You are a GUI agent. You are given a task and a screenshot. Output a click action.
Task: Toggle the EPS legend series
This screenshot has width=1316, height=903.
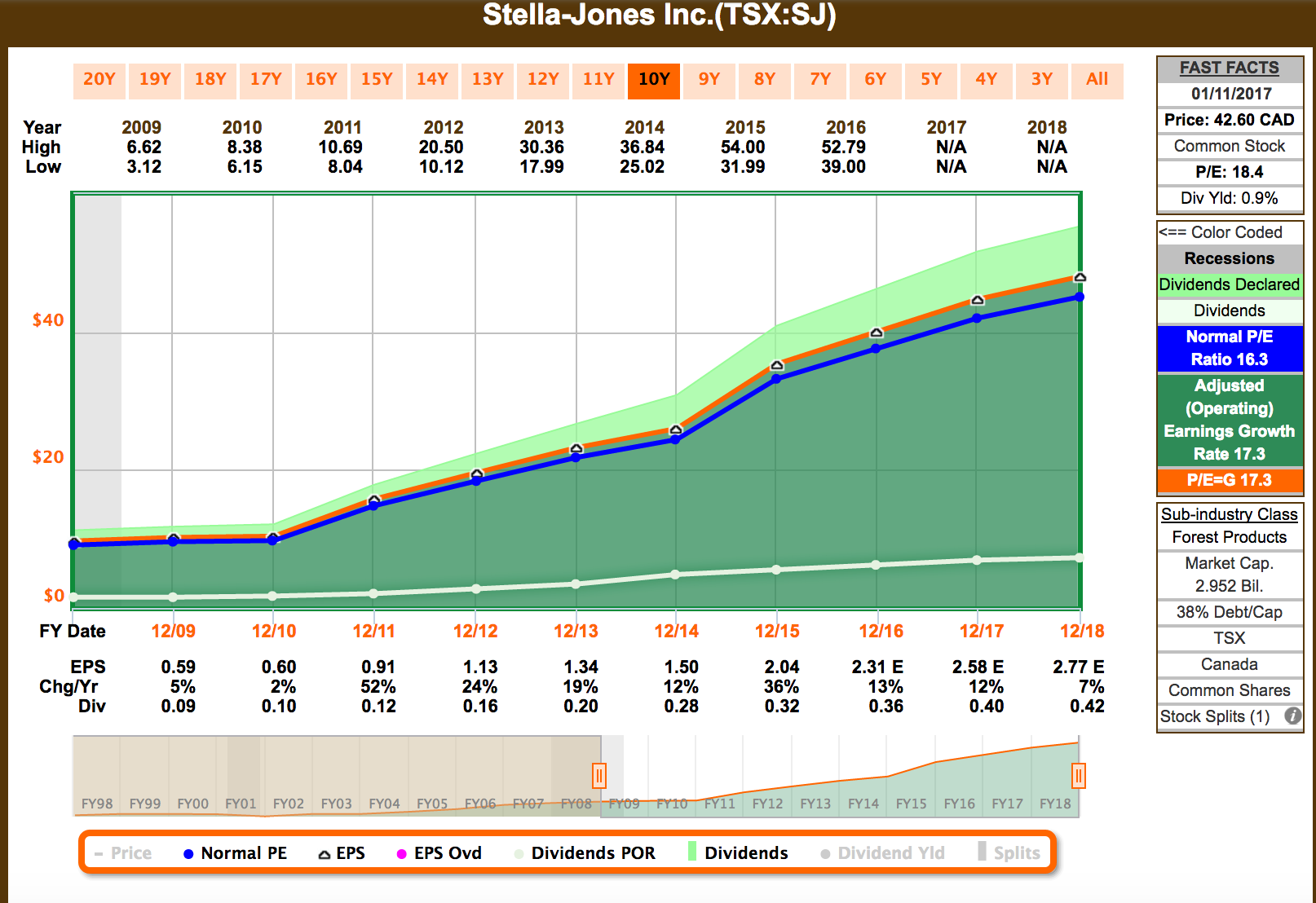(x=342, y=853)
